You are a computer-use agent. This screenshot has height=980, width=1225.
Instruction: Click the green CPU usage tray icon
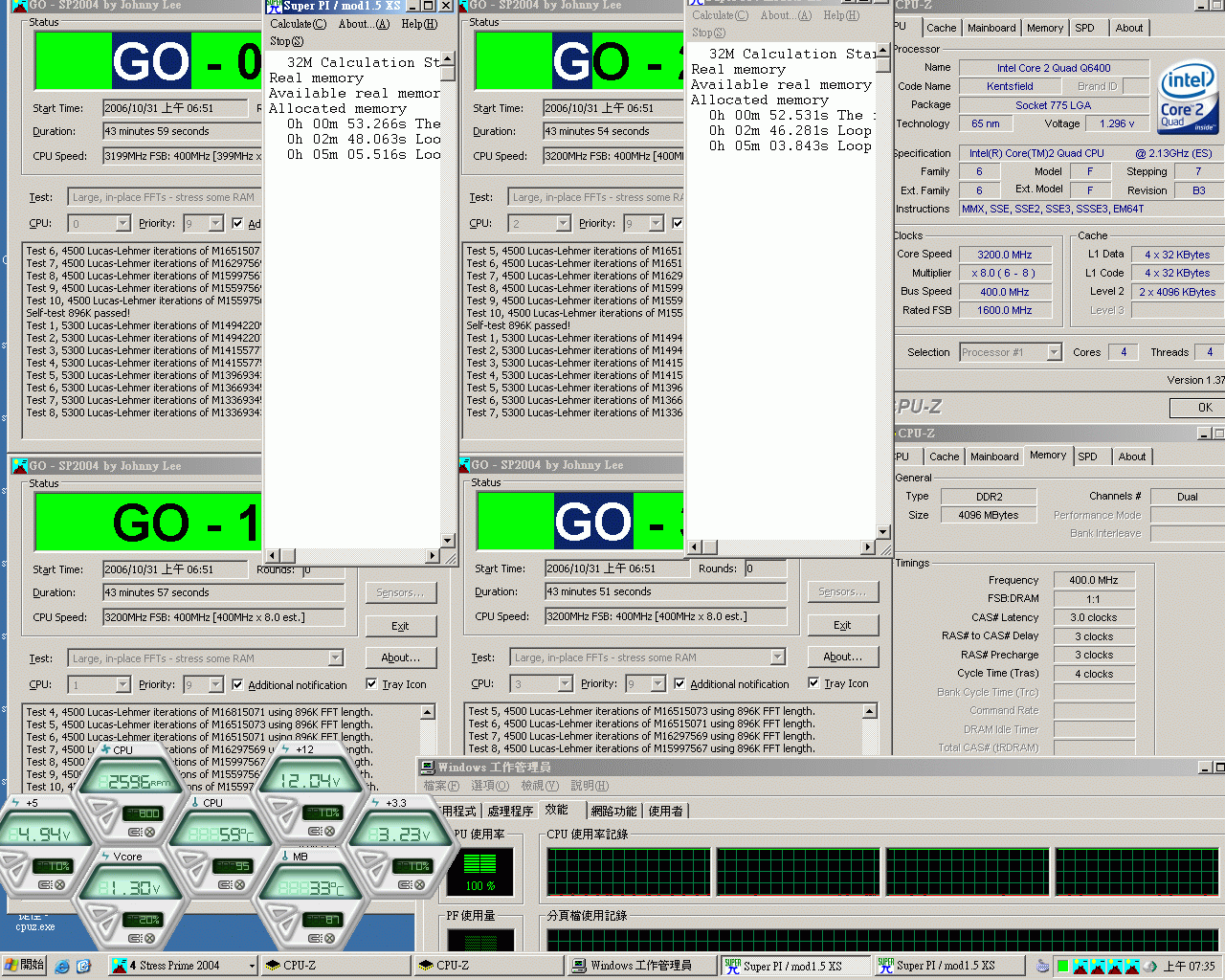[1062, 966]
